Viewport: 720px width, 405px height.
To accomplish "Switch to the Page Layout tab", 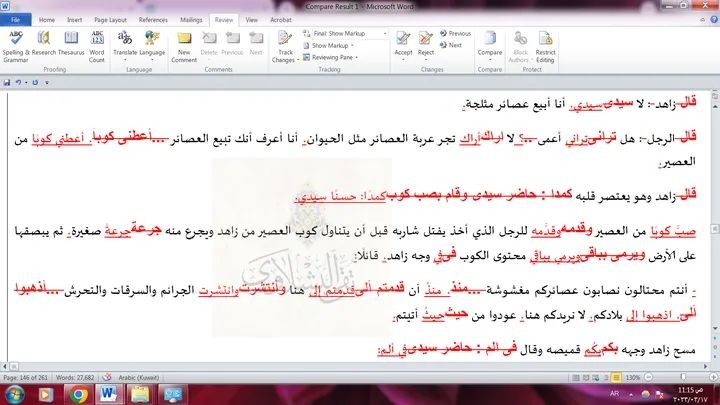I will pyautogui.click(x=110, y=20).
